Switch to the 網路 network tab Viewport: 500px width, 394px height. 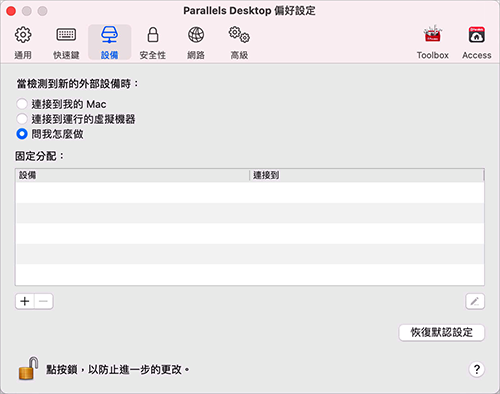point(196,43)
